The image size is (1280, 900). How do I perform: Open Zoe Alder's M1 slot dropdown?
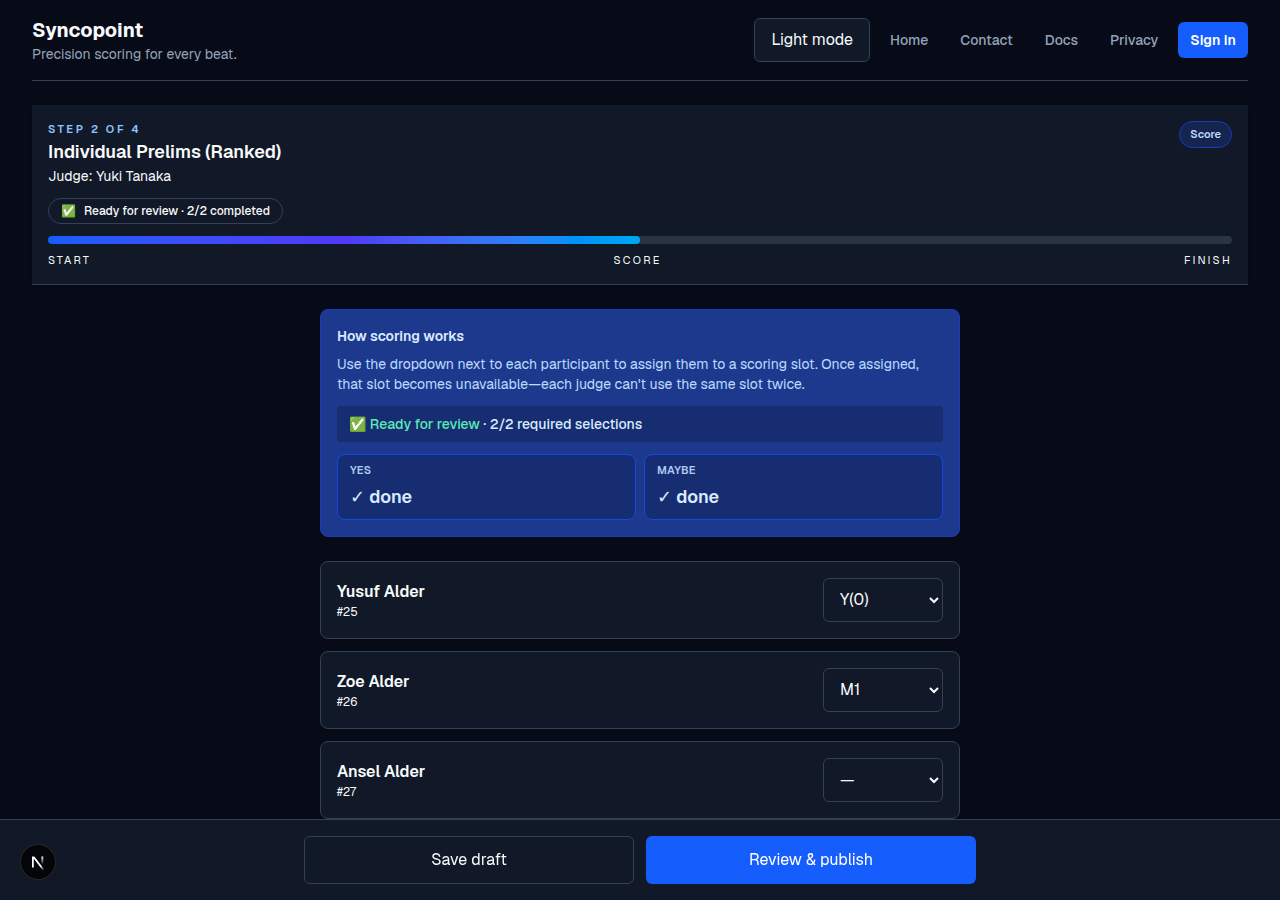pyautogui.click(x=883, y=690)
